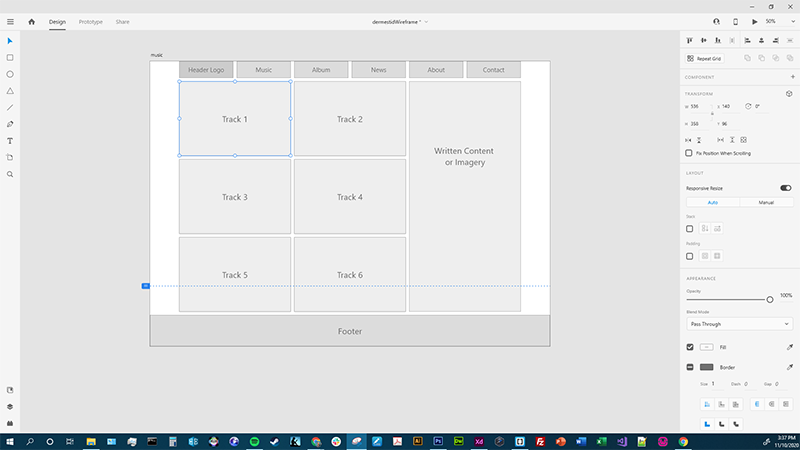Switch to the Prototype tab

click(x=90, y=22)
